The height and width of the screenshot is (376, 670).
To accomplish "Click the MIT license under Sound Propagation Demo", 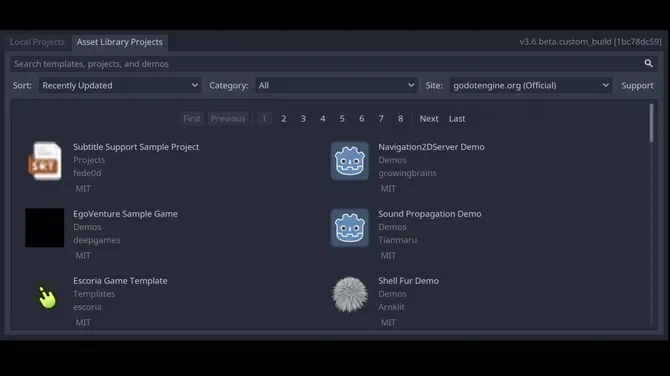I will tap(388, 256).
